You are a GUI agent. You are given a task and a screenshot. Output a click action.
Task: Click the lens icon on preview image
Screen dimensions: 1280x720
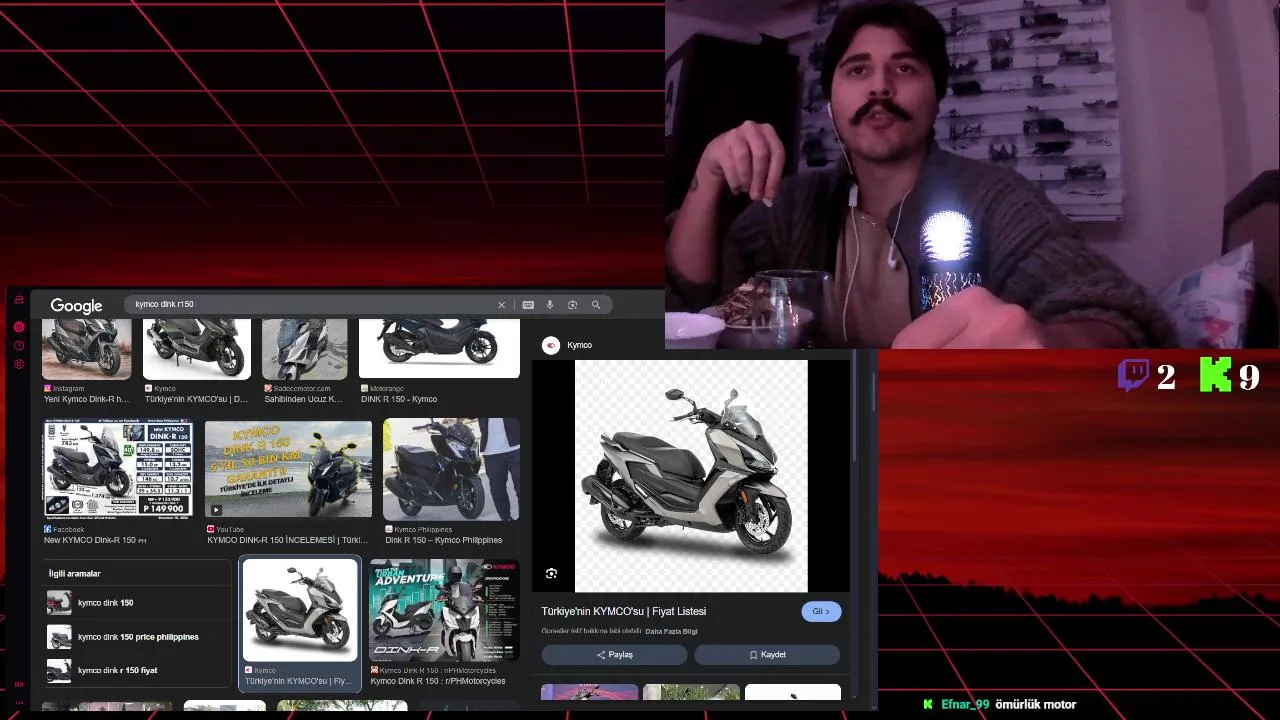551,573
